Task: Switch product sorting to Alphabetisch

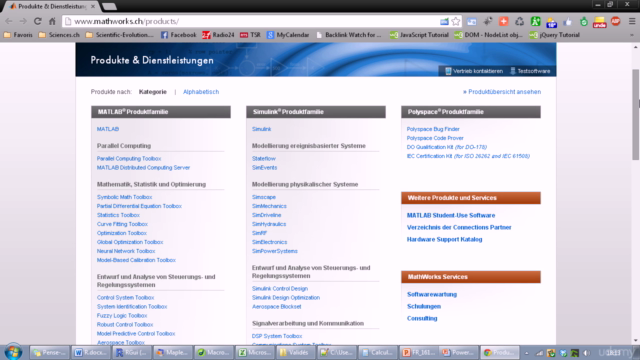Action: click(201, 92)
